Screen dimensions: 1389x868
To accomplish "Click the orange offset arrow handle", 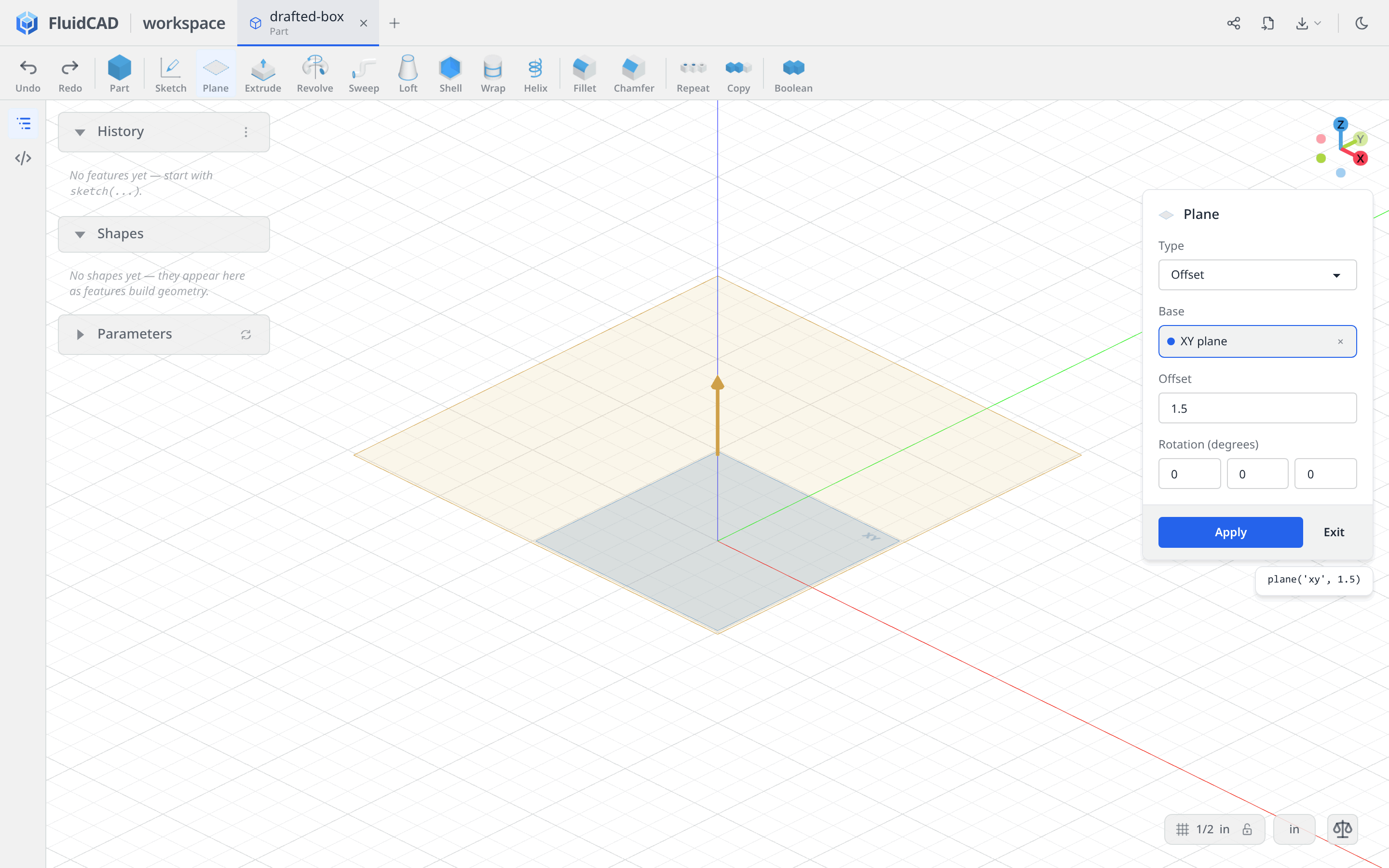I will coord(718,415).
